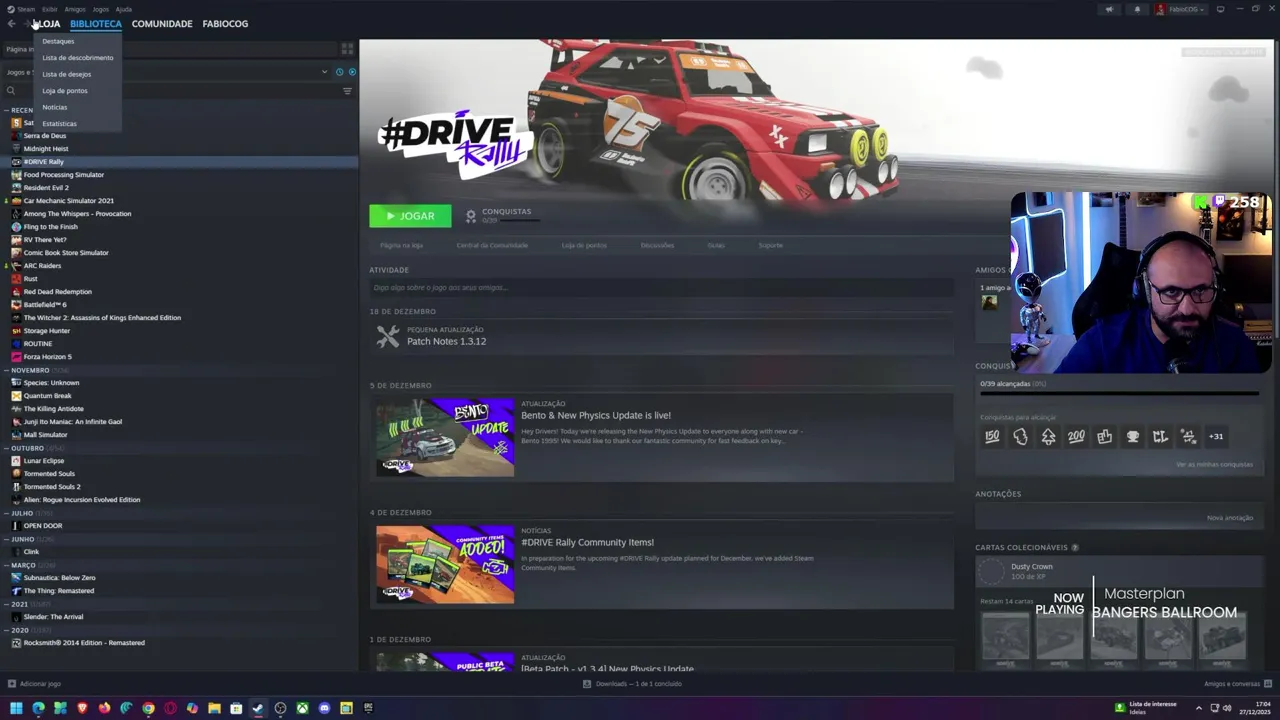This screenshot has height=720, width=1280.
Task: Open File Explorer from taskbar
Action: [x=214, y=708]
